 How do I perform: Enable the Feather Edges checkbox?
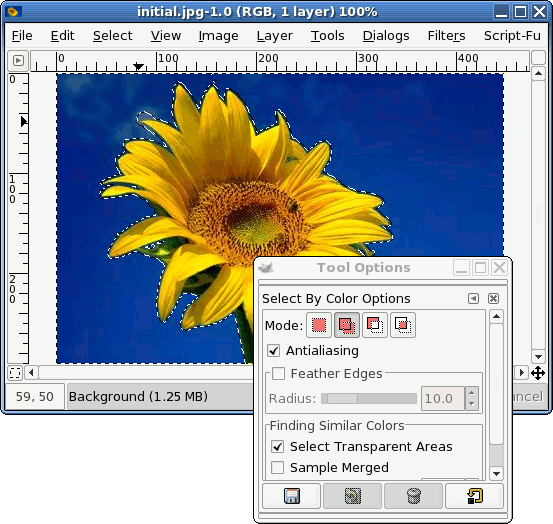(x=278, y=373)
